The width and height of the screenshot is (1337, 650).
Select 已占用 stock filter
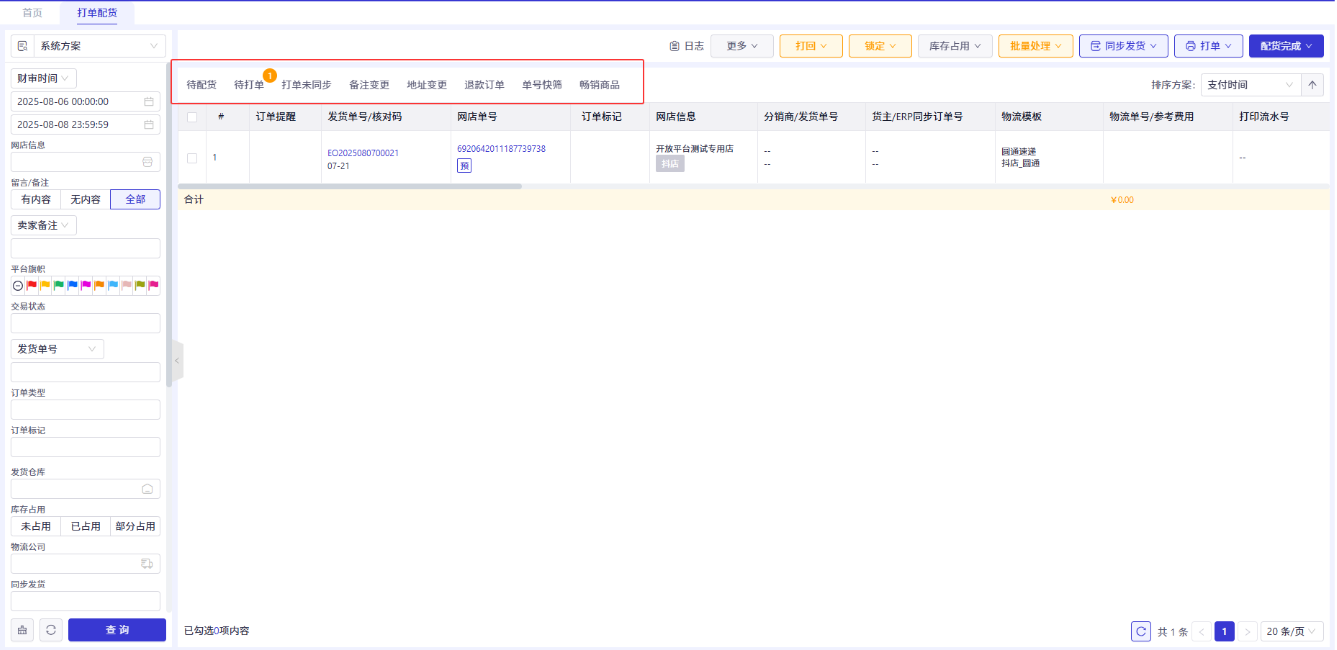click(85, 527)
